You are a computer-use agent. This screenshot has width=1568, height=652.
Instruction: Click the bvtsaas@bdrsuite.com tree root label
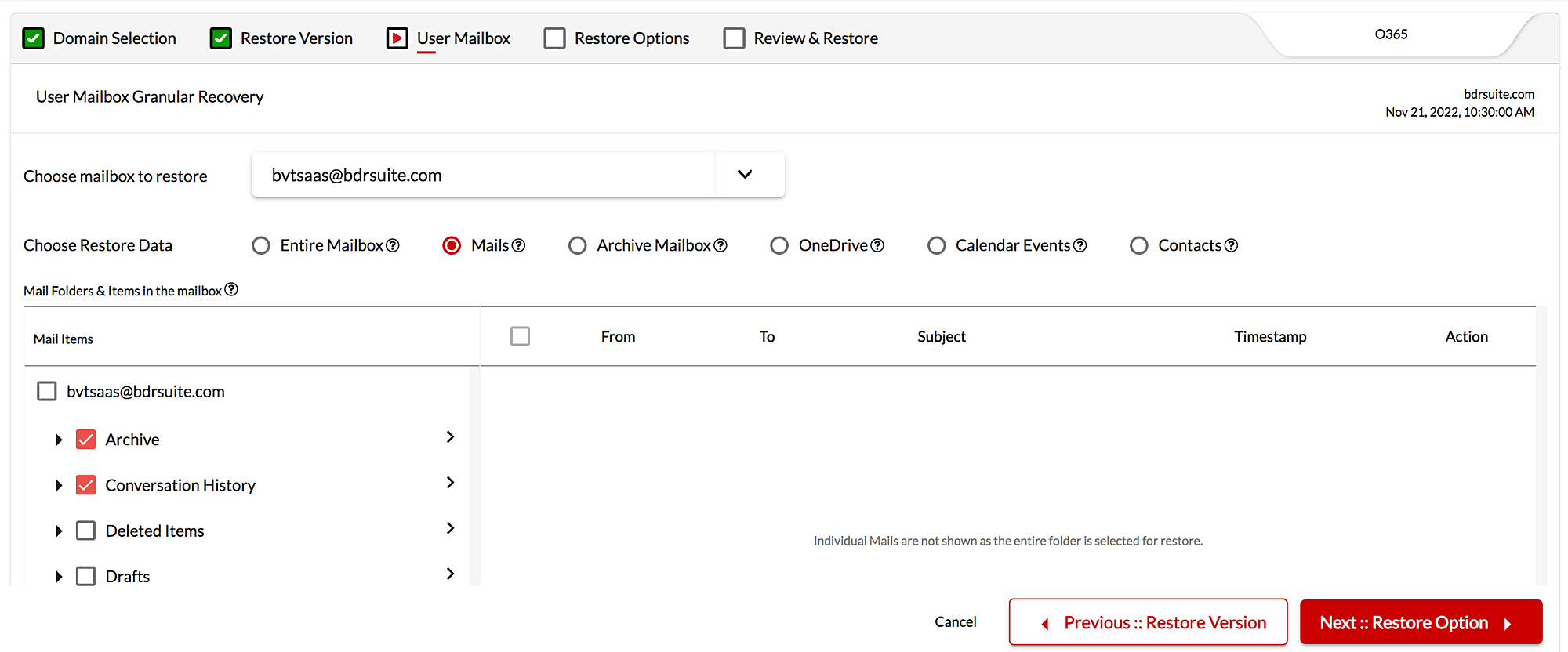click(146, 391)
